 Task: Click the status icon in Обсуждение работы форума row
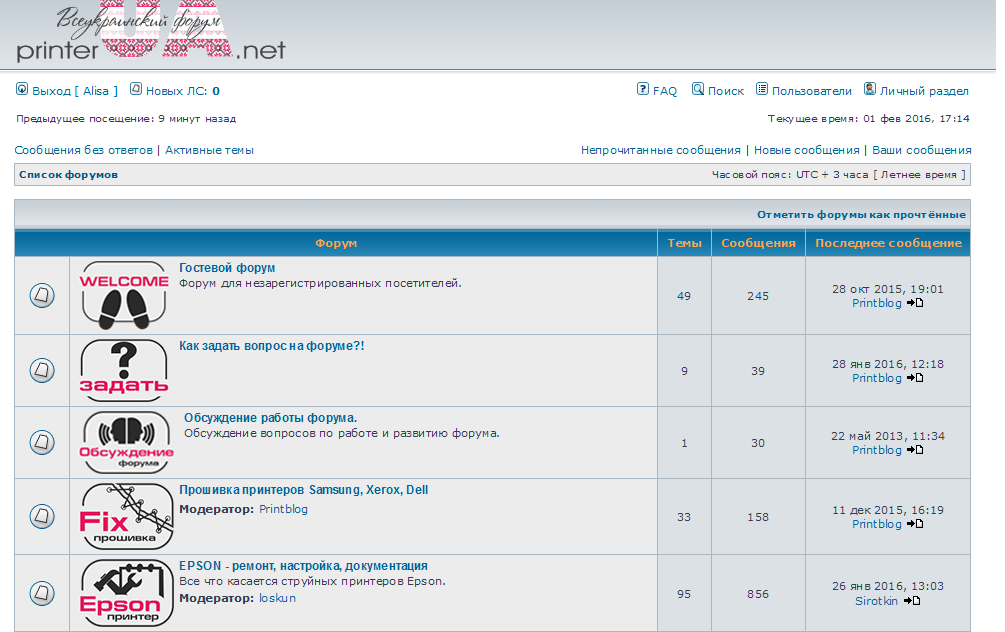pyautogui.click(x=42, y=442)
